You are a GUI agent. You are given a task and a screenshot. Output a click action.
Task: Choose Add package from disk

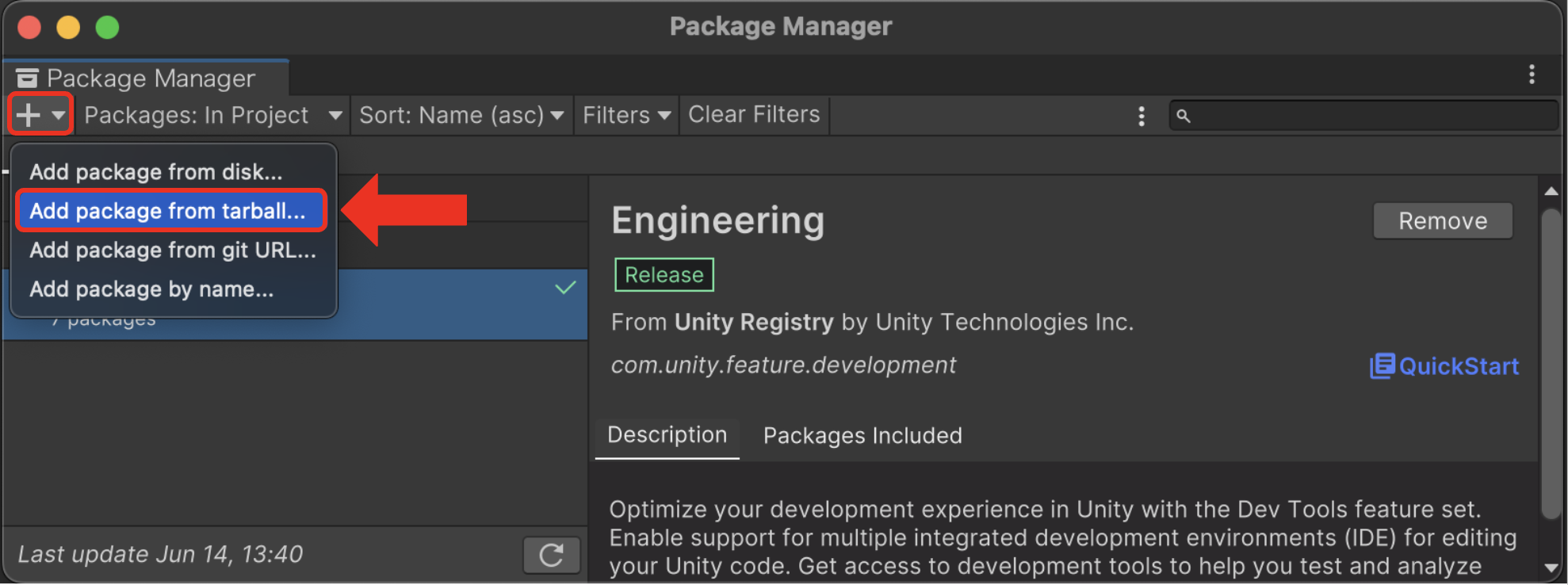click(x=156, y=172)
